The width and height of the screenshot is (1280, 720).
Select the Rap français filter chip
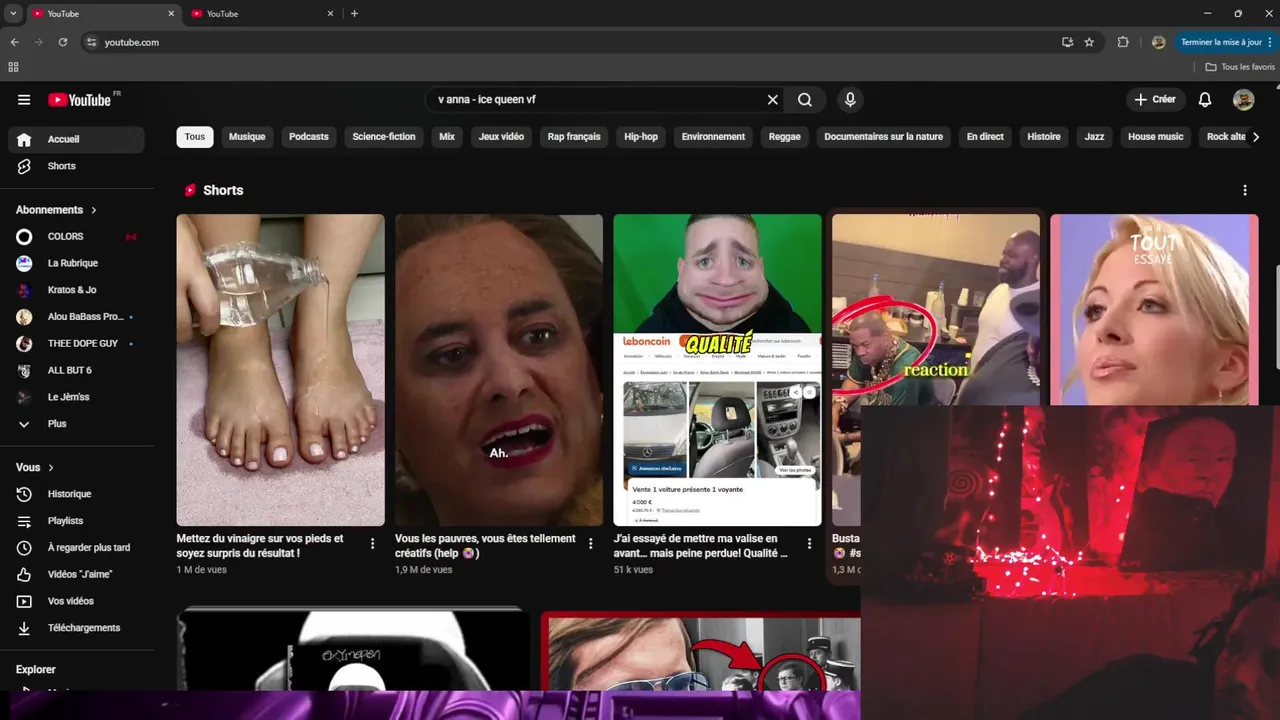[574, 137]
